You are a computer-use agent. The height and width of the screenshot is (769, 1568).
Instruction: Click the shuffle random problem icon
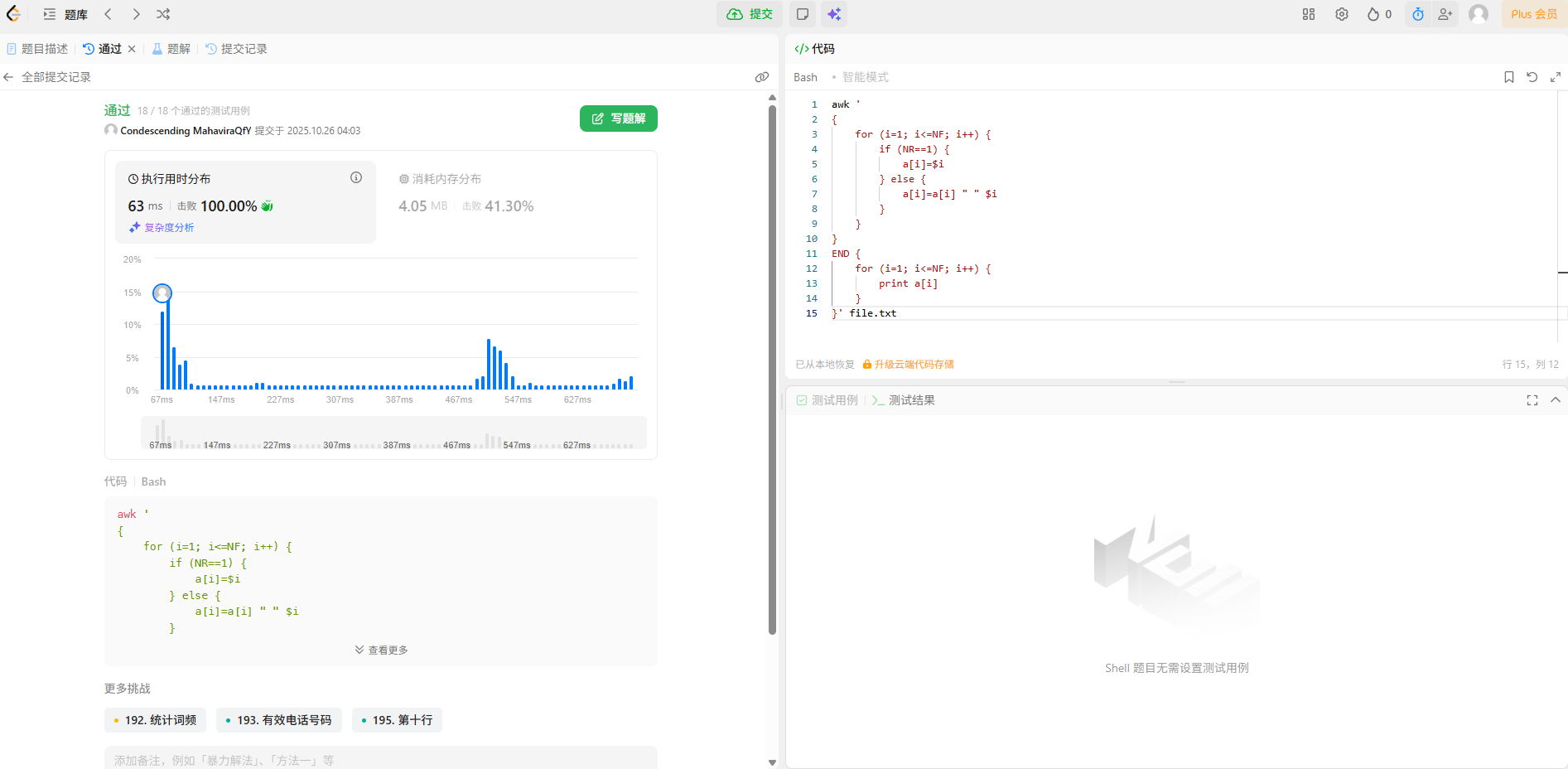tap(163, 14)
